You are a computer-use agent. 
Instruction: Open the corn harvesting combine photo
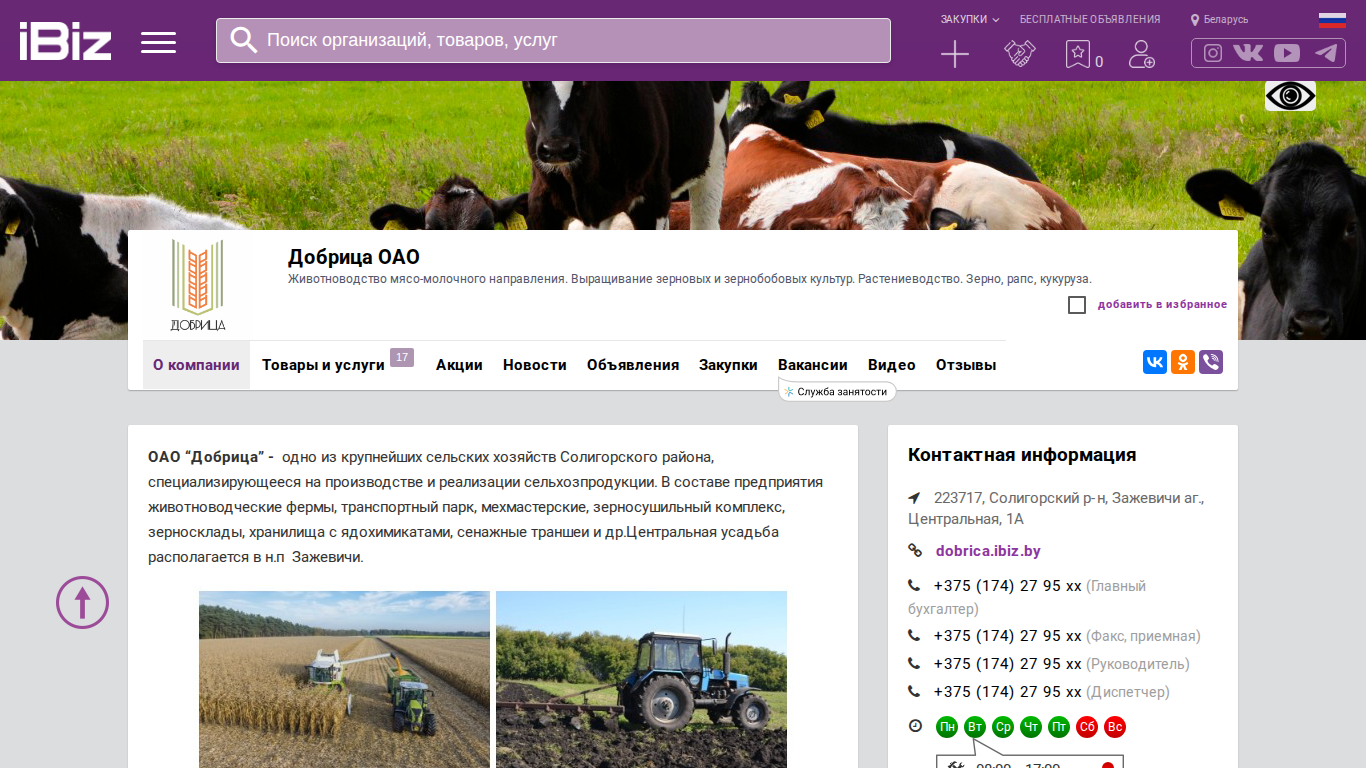pyautogui.click(x=344, y=679)
